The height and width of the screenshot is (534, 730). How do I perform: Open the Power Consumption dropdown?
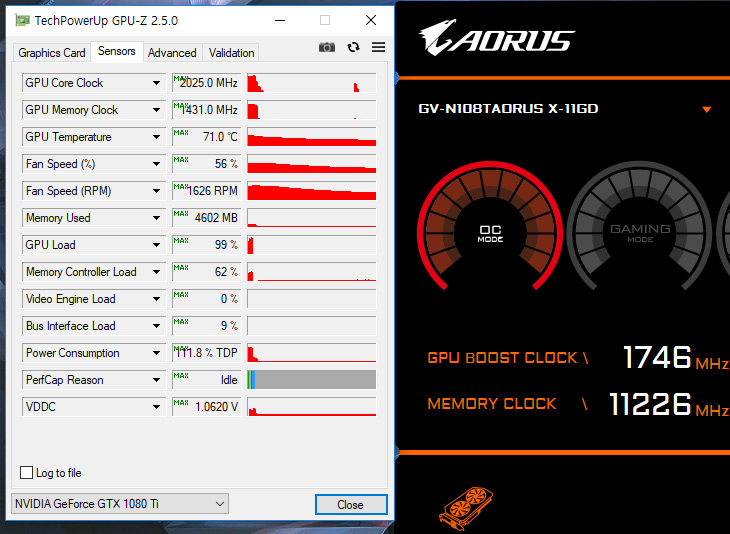(156, 353)
